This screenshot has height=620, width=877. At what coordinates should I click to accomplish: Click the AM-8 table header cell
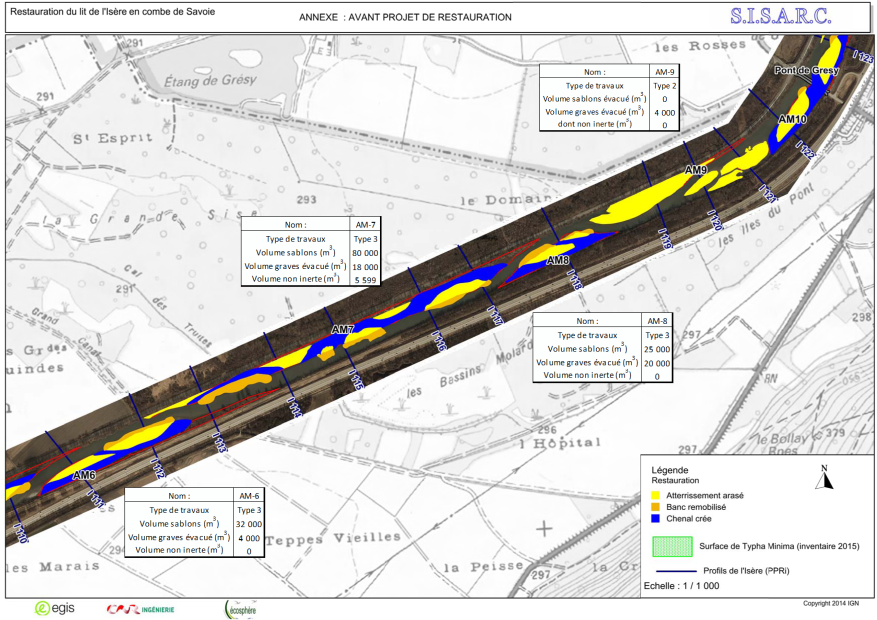657,322
